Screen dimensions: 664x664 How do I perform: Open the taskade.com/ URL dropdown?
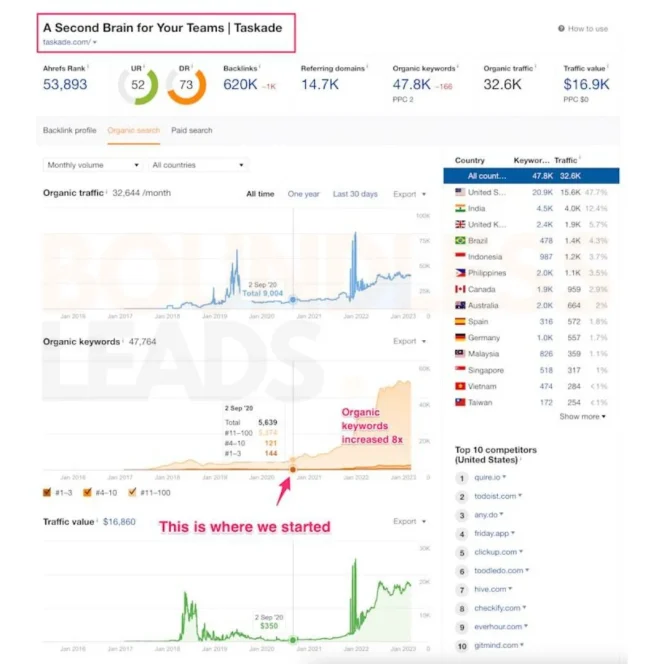pyautogui.click(x=70, y=42)
